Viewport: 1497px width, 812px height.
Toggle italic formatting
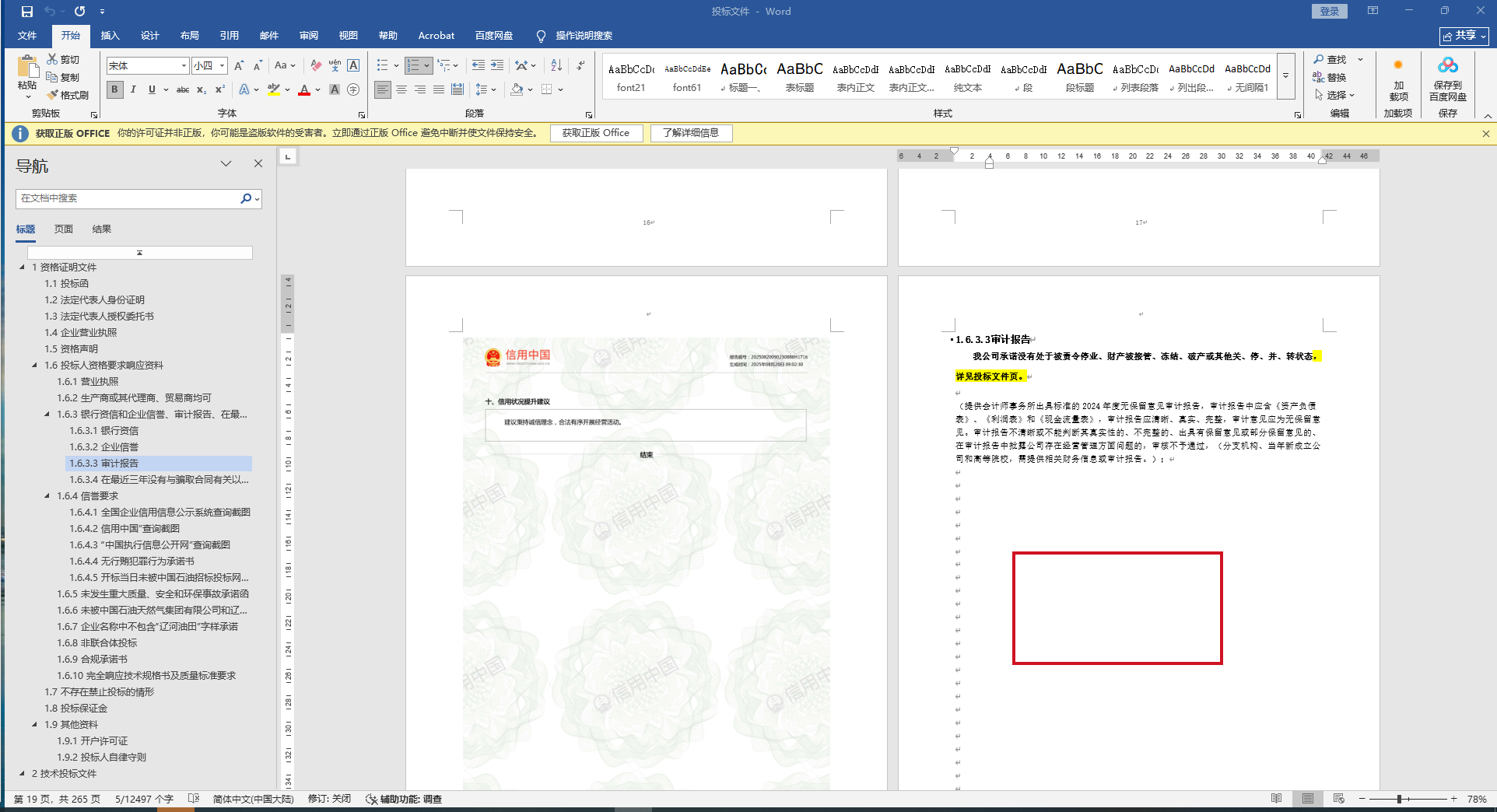coord(133,90)
